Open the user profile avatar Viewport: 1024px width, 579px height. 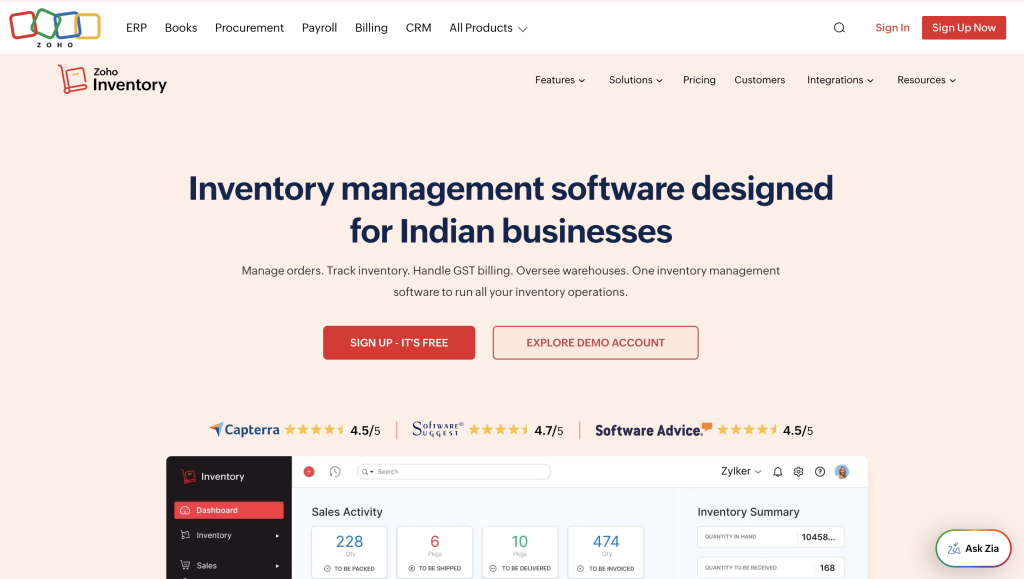pyautogui.click(x=842, y=471)
